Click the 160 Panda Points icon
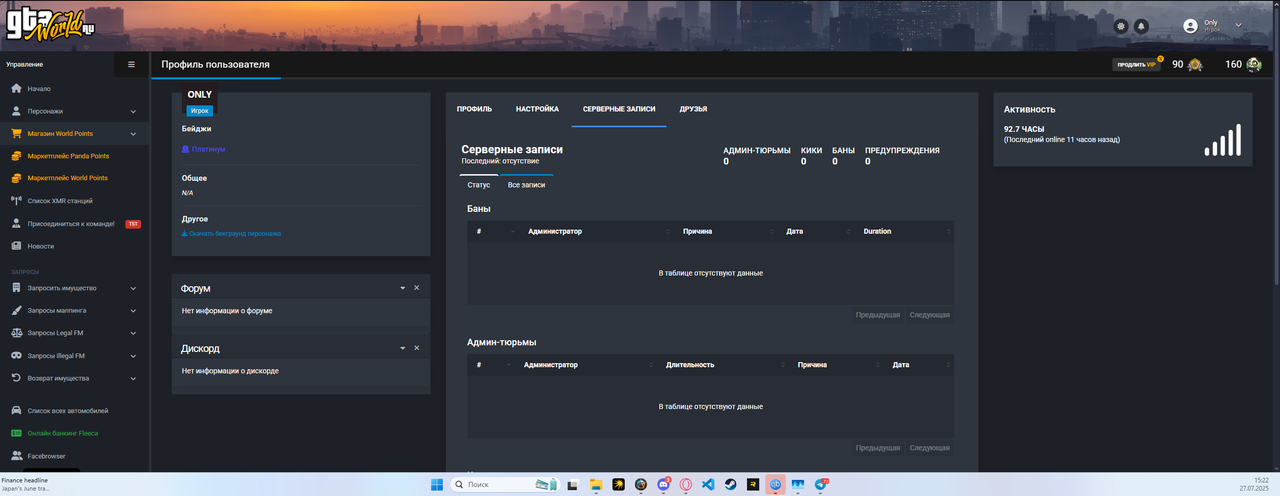1280x496 pixels. tap(1254, 64)
